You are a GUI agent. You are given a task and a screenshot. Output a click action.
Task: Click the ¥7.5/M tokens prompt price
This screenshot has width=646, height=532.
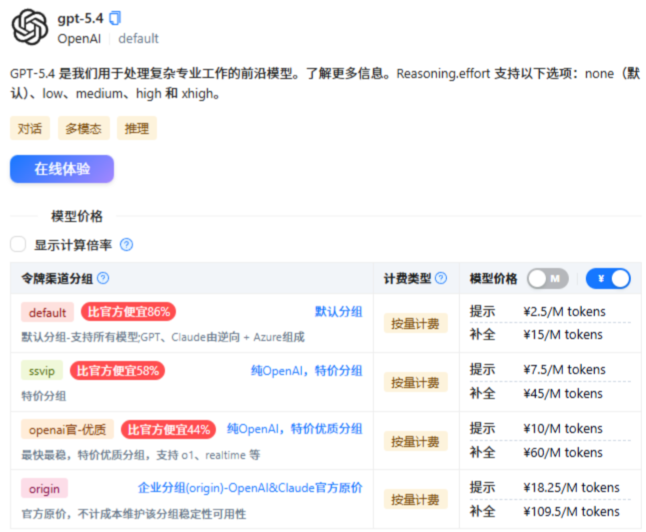(564, 370)
